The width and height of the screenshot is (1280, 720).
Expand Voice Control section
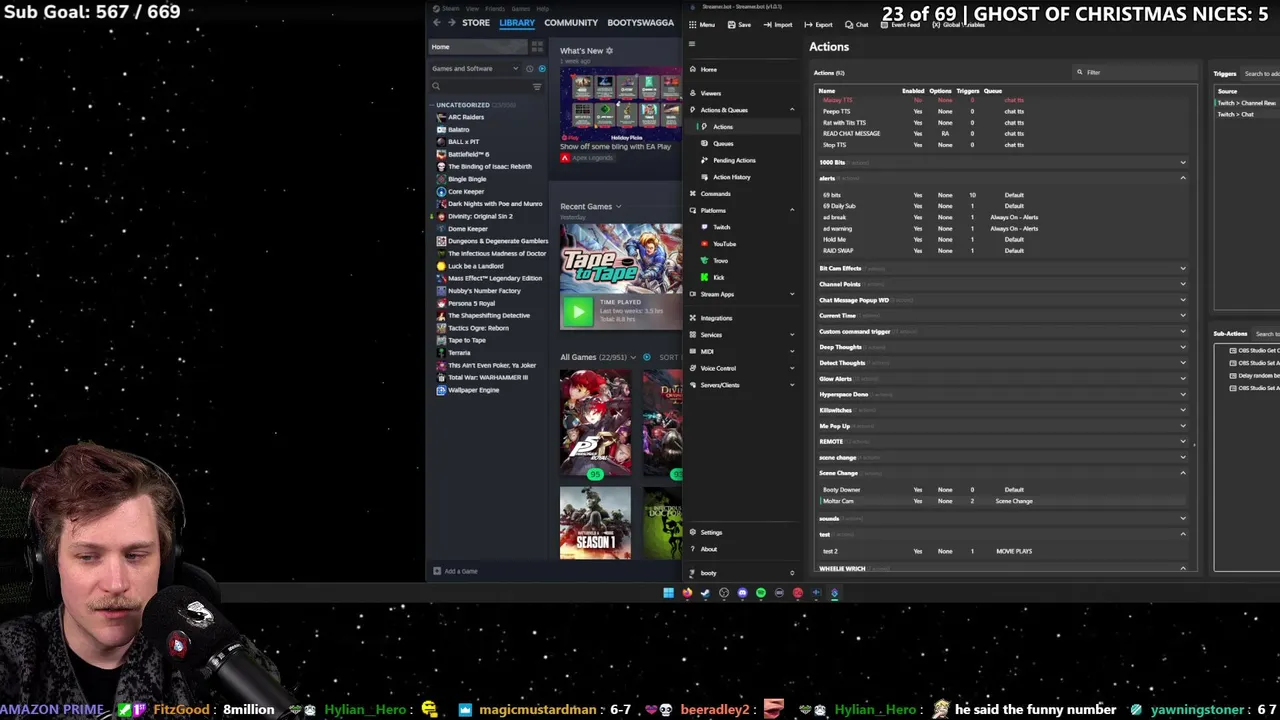(x=792, y=369)
